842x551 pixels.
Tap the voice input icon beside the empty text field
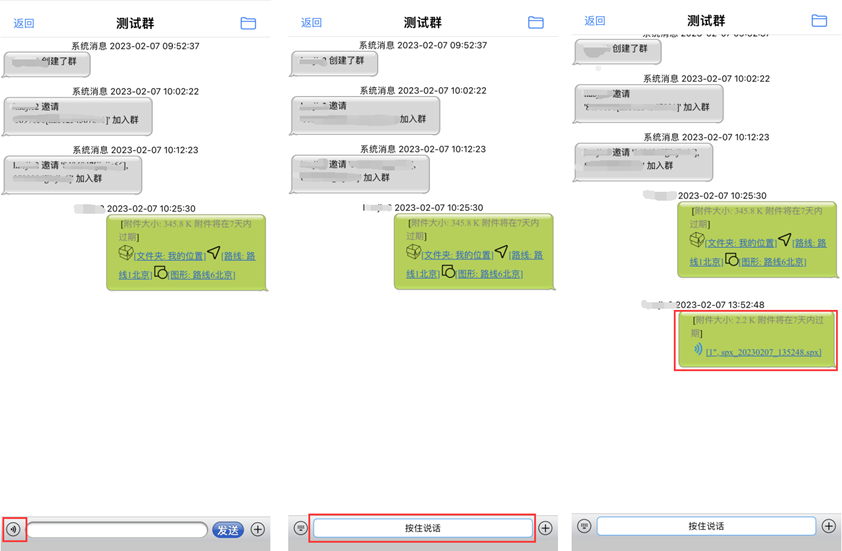[x=13, y=529]
